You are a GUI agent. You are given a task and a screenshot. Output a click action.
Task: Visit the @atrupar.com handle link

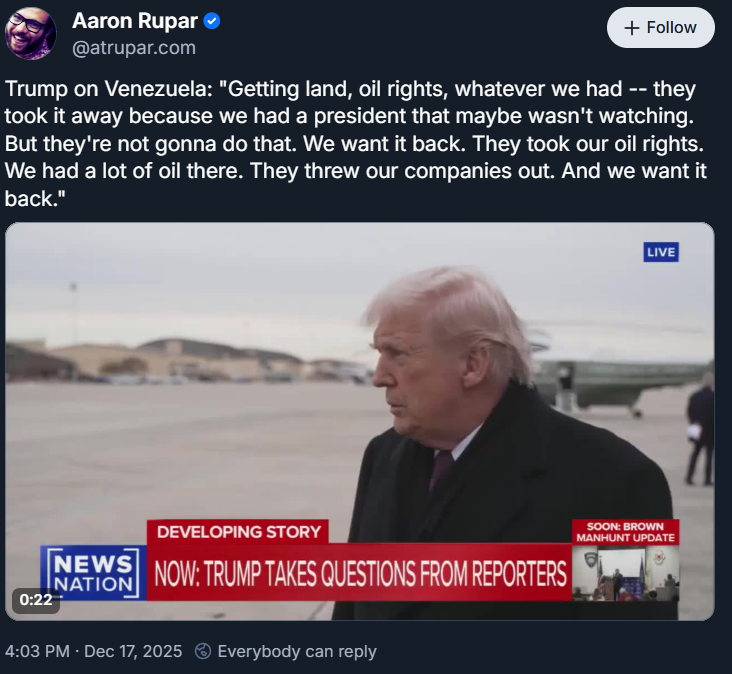[x=134, y=47]
